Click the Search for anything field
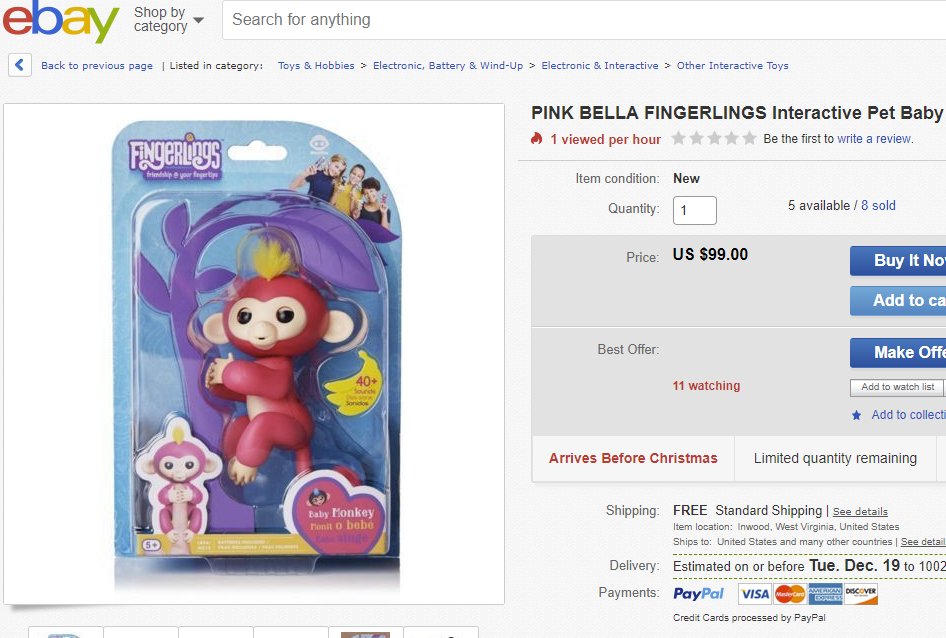This screenshot has height=638, width=946. pos(580,19)
